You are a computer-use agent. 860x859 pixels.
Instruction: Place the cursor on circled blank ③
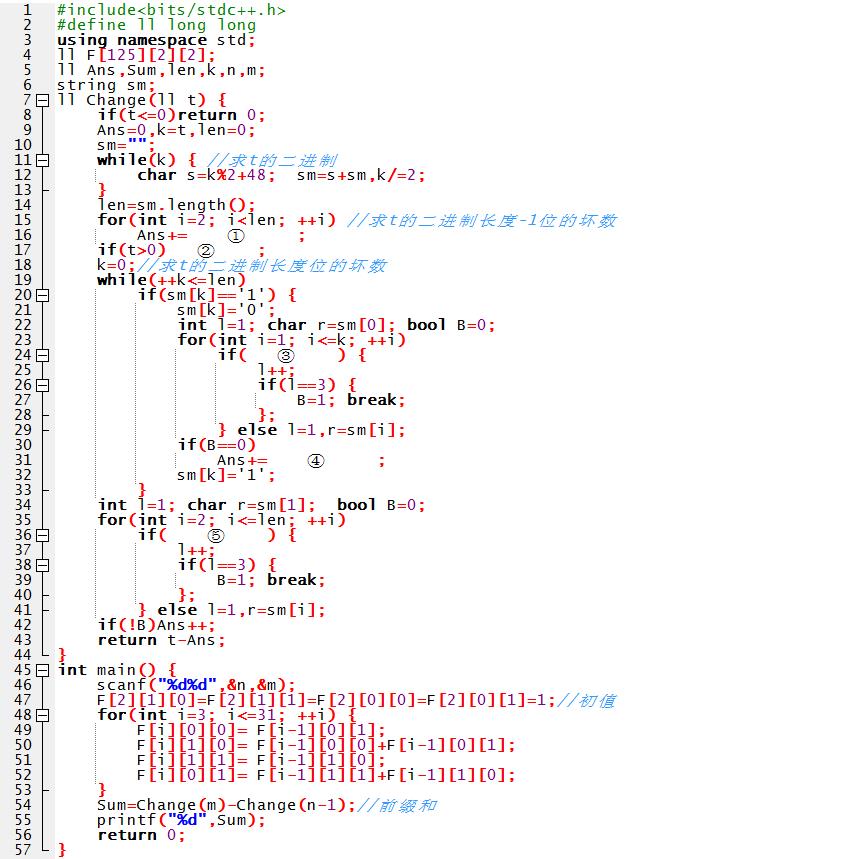pos(286,356)
